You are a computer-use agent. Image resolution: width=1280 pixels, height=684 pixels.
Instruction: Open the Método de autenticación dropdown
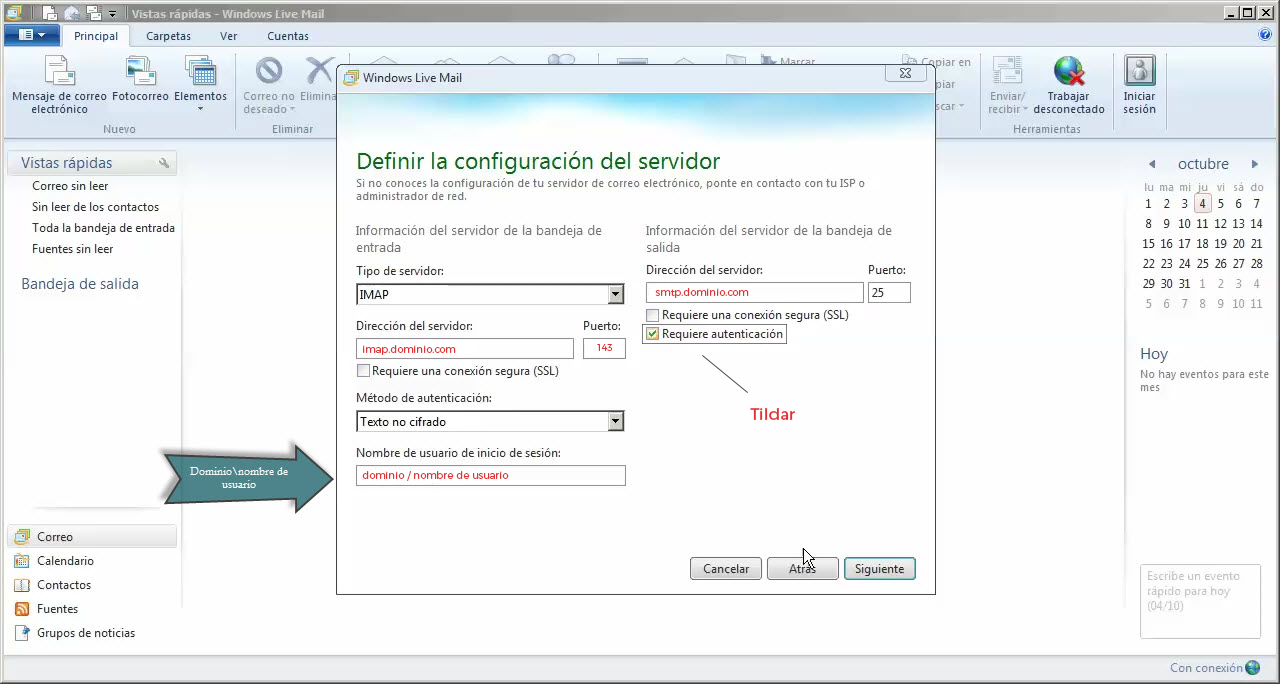coord(616,421)
